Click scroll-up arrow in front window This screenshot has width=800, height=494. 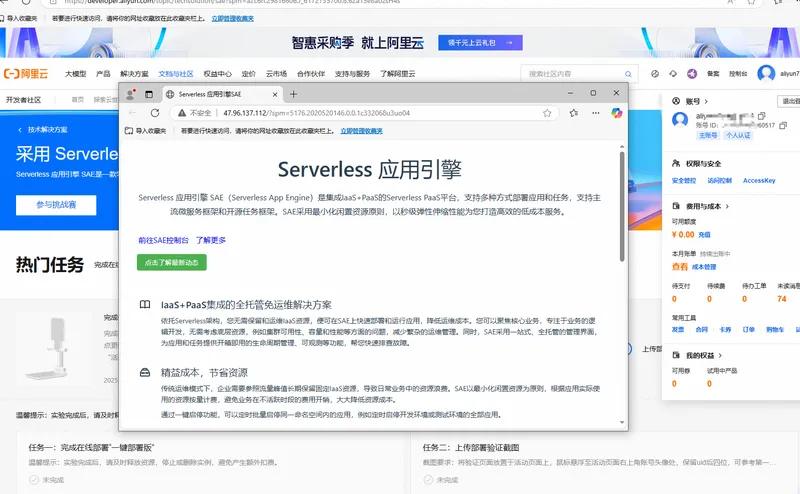pyautogui.click(x=622, y=147)
